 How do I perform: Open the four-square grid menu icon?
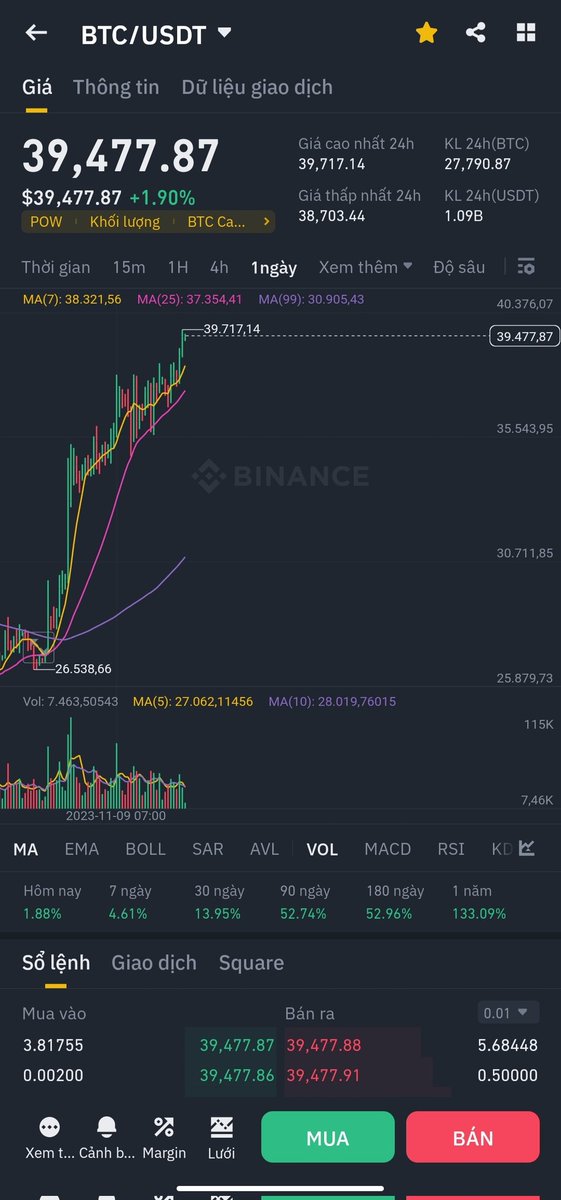[x=526, y=33]
